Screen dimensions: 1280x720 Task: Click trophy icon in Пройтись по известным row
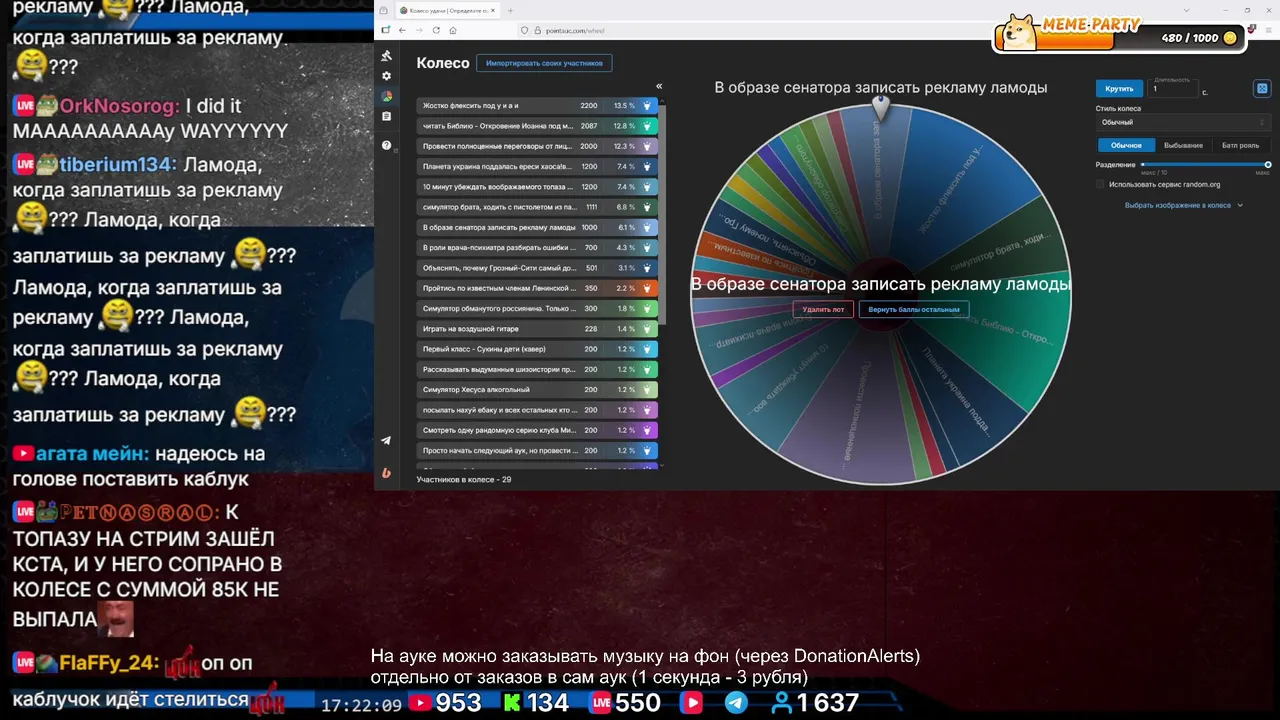647,288
